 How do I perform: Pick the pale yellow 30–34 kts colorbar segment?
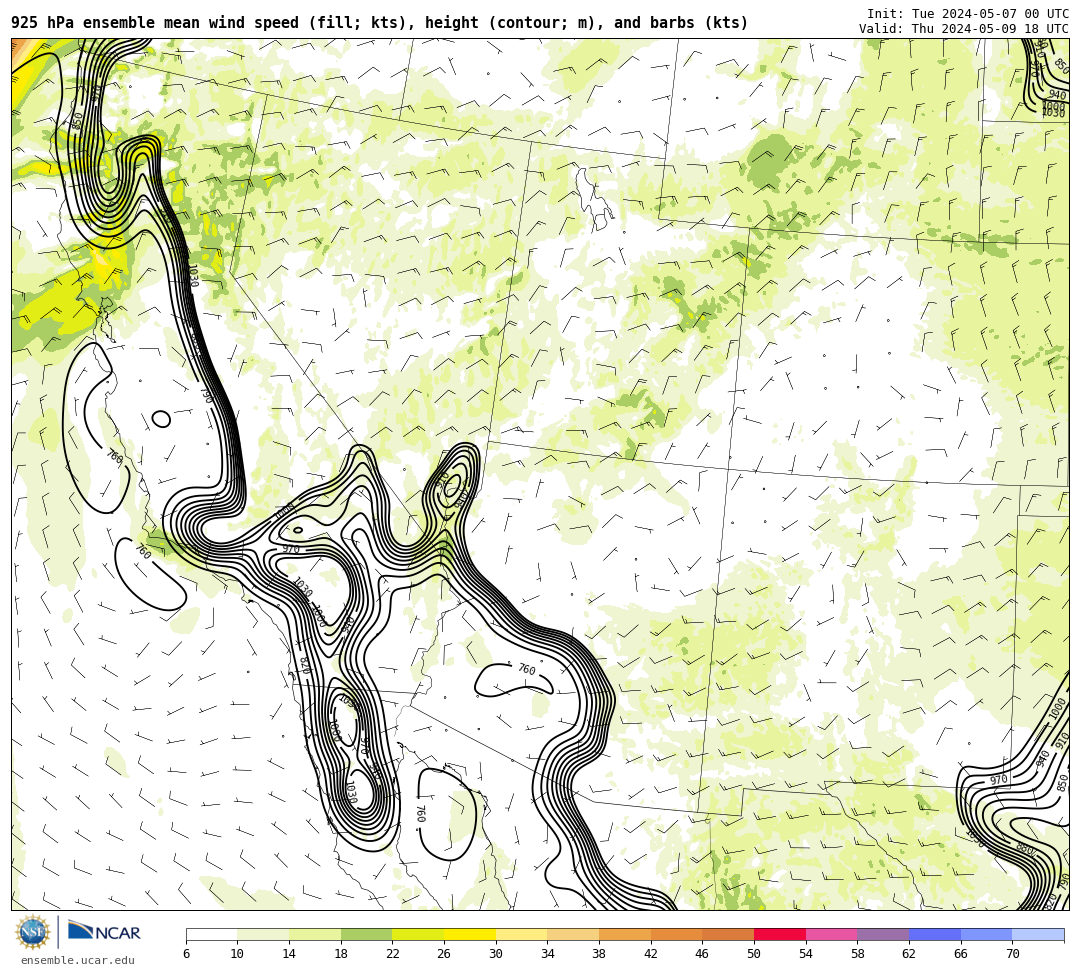pos(521,934)
